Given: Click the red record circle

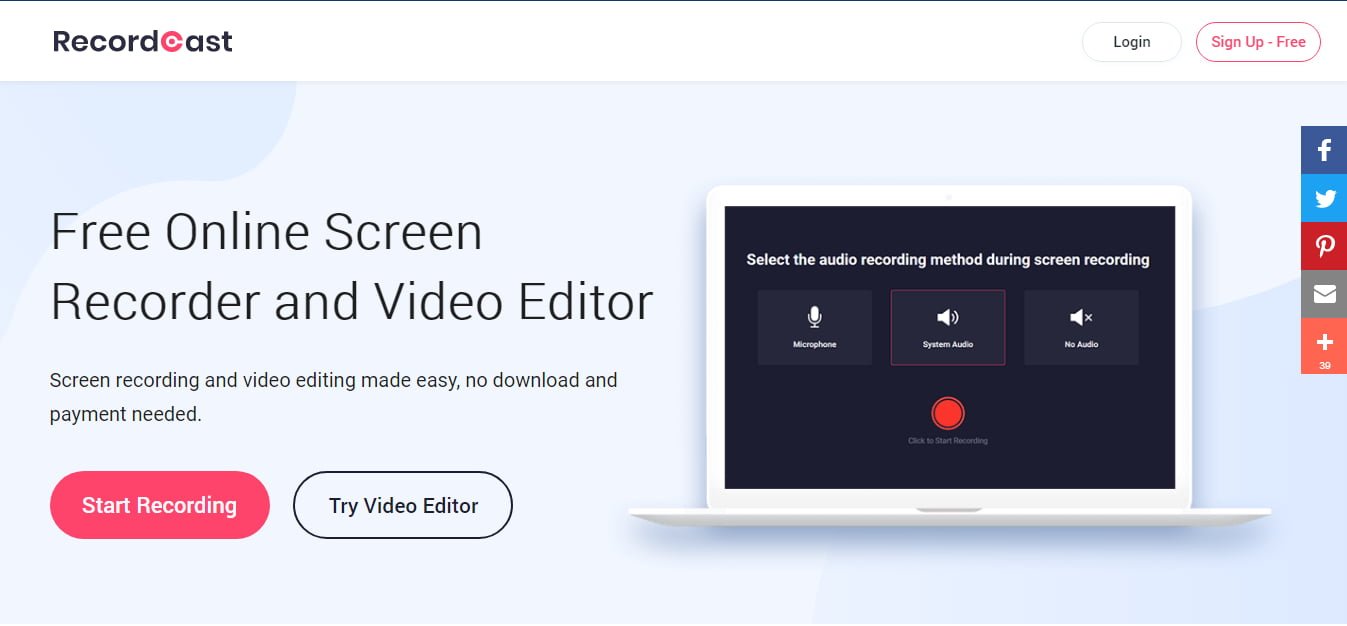Looking at the screenshot, I should tap(948, 413).
